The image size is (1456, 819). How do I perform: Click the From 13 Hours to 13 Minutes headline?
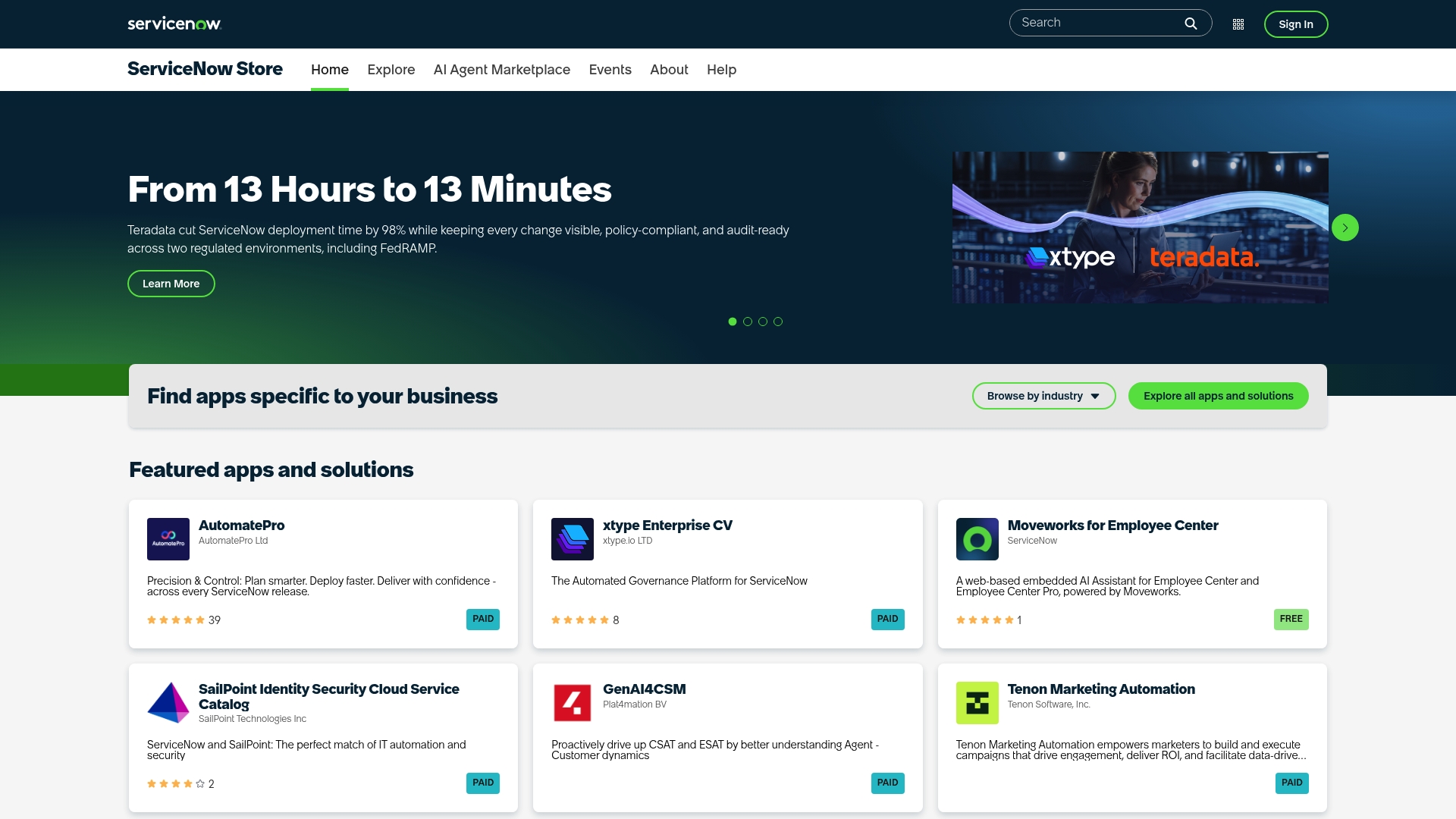[x=369, y=189]
